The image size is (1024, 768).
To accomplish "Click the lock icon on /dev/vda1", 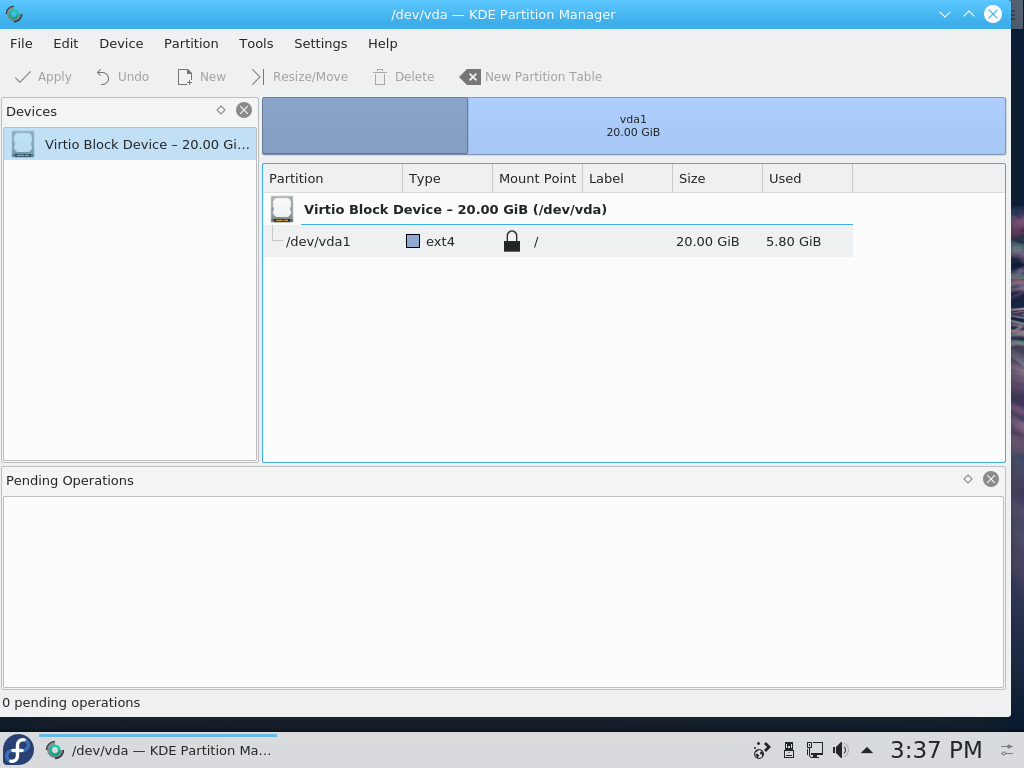I will point(512,242).
